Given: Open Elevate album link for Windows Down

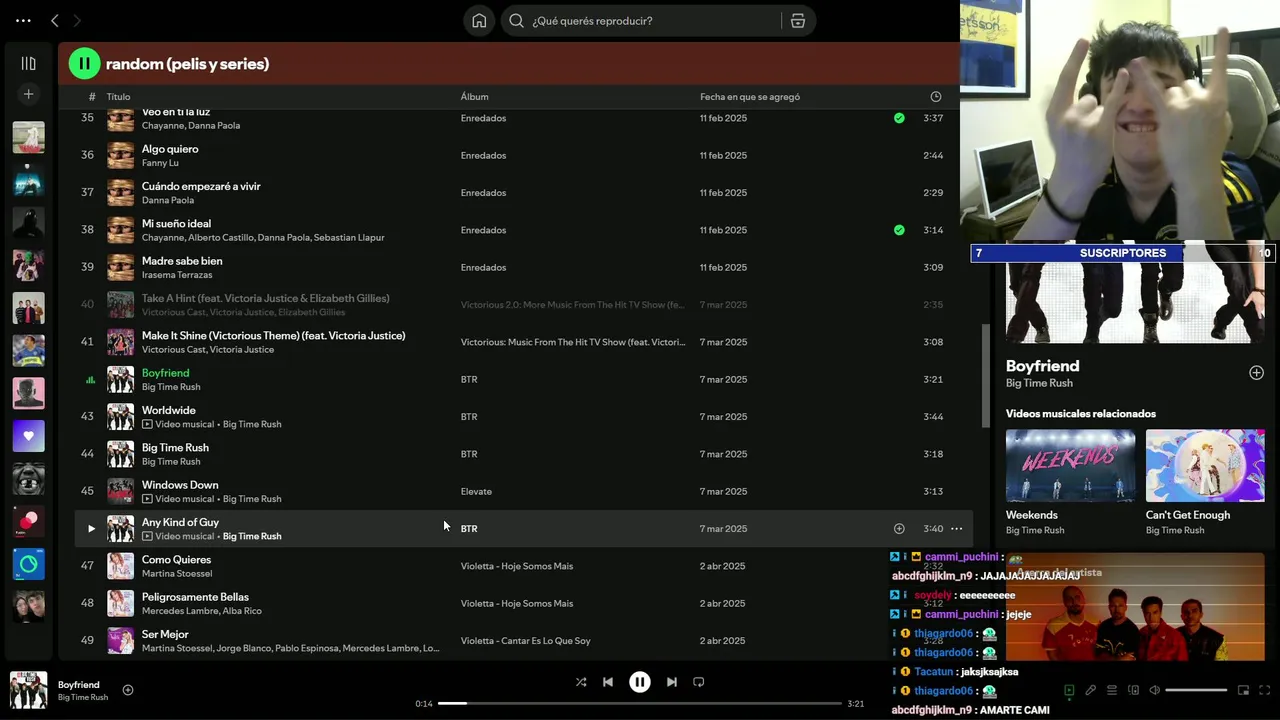Looking at the screenshot, I should coord(476,492).
